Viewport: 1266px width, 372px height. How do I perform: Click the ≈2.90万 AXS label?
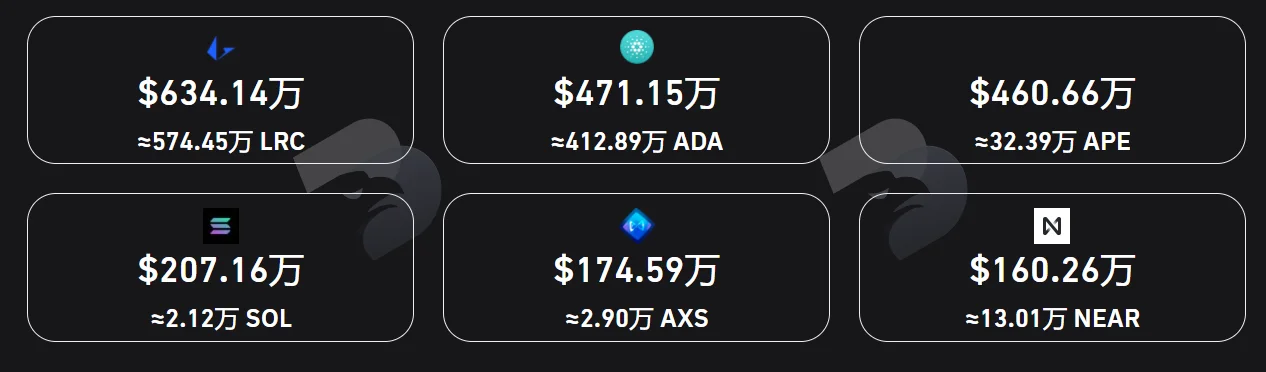(x=636, y=320)
